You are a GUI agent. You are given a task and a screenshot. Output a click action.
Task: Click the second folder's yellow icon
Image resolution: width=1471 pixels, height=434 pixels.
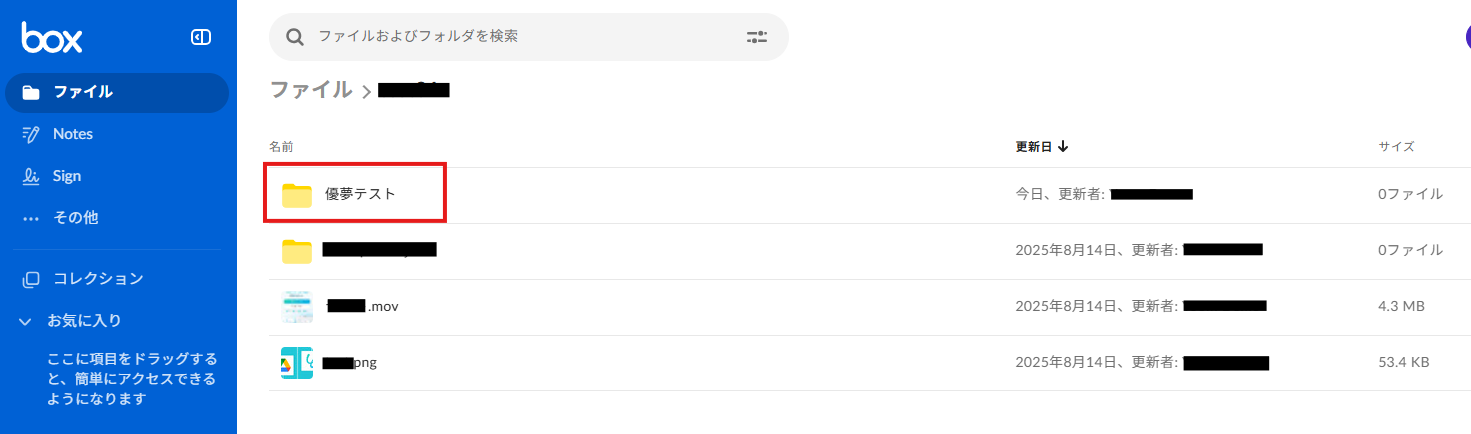pos(297,250)
